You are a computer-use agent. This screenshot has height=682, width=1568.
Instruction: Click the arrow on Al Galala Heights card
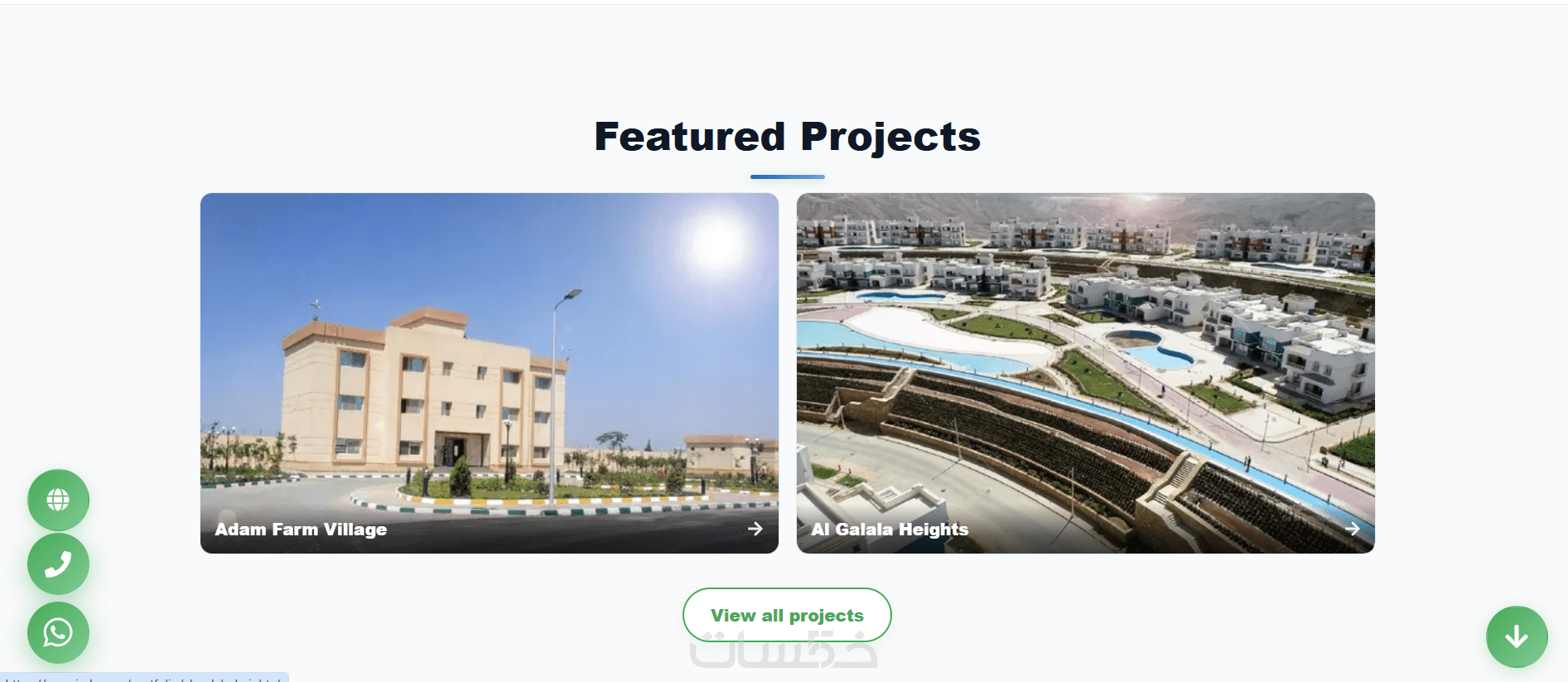coord(1353,529)
